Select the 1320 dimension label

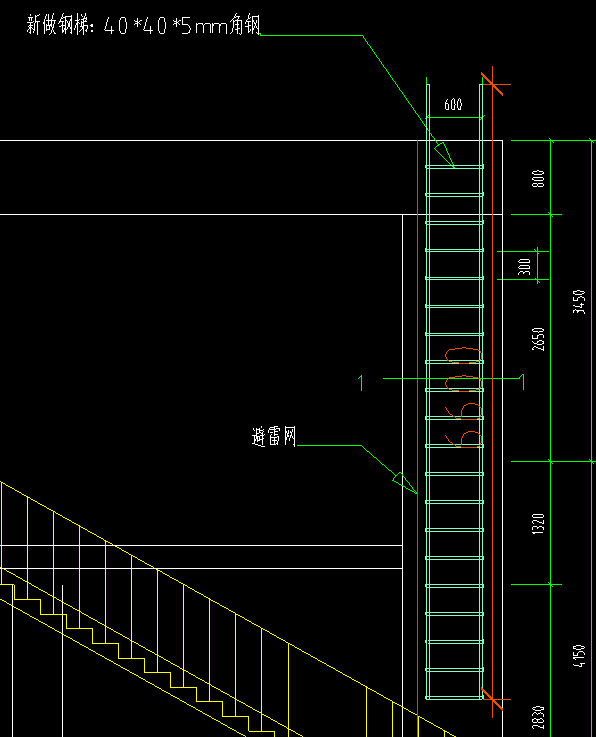[x=538, y=523]
